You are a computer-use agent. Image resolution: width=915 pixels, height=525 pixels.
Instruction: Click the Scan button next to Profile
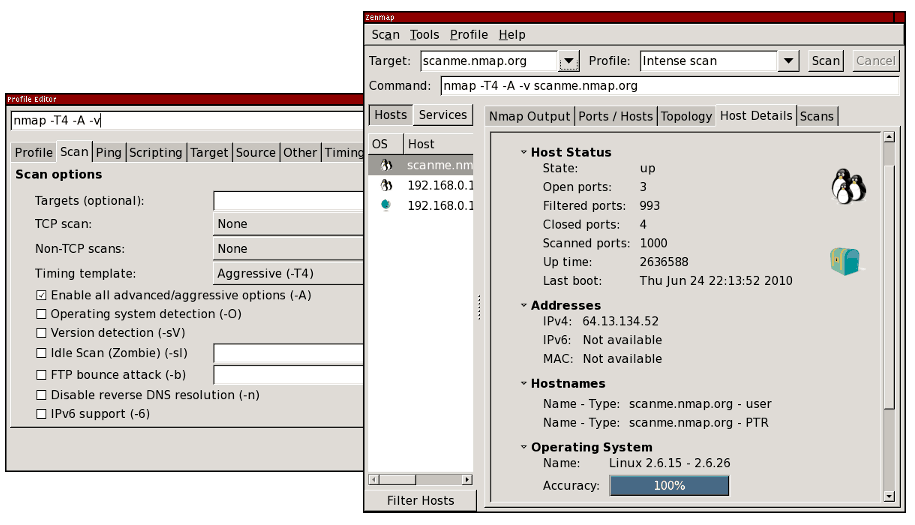(826, 61)
